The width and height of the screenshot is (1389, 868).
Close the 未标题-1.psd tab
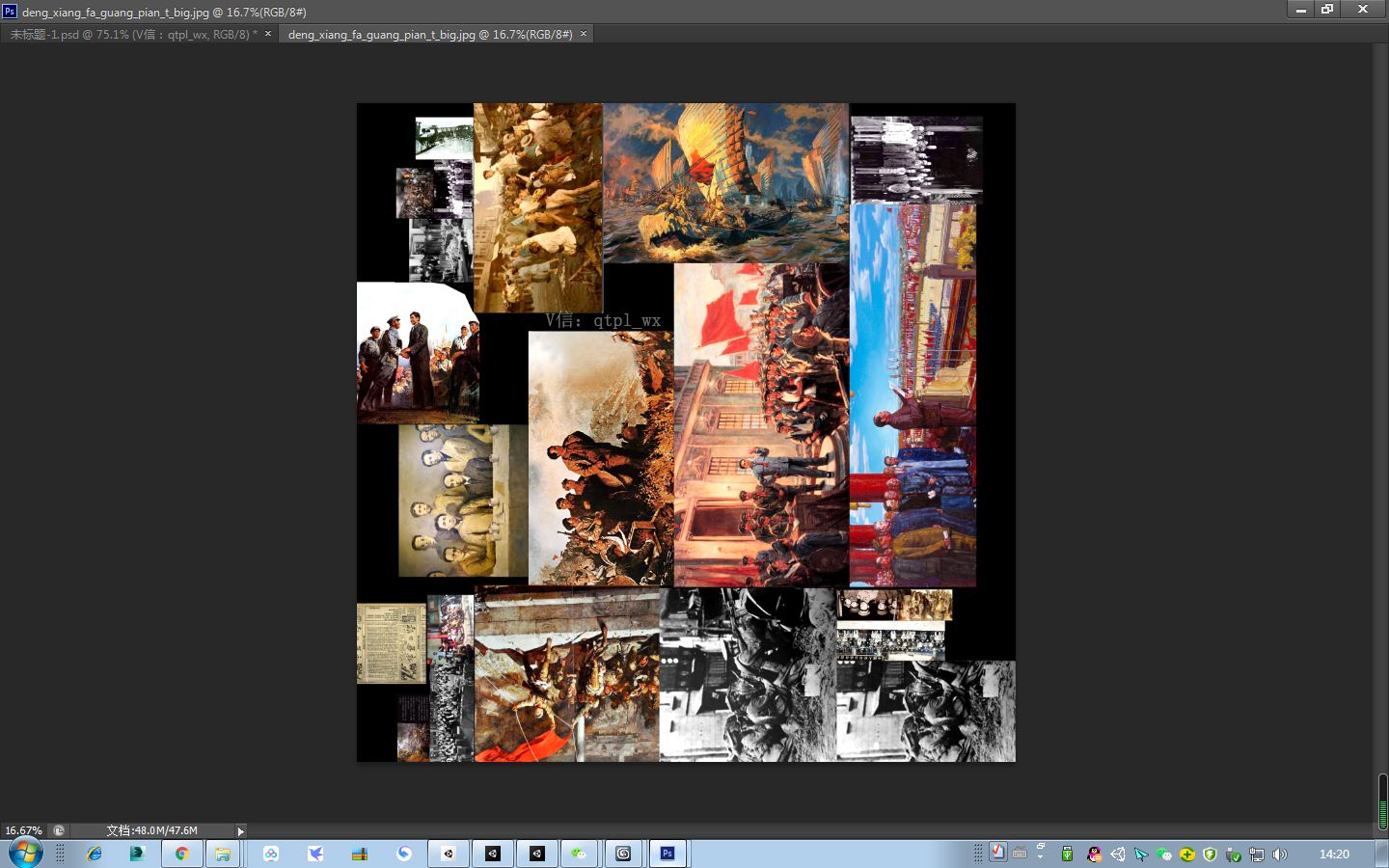268,34
